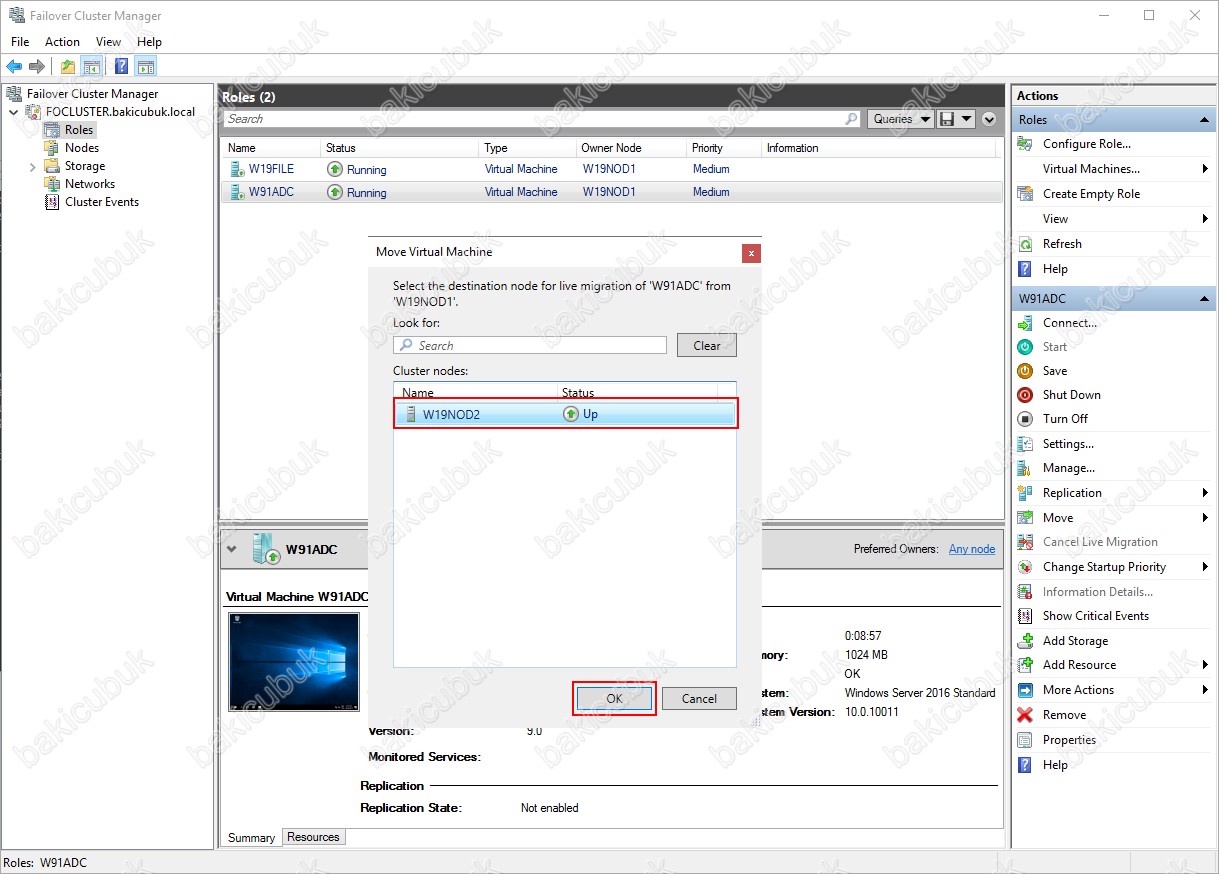Click the red Remove X icon
Screen dimensions: 1219x874
pos(1025,715)
